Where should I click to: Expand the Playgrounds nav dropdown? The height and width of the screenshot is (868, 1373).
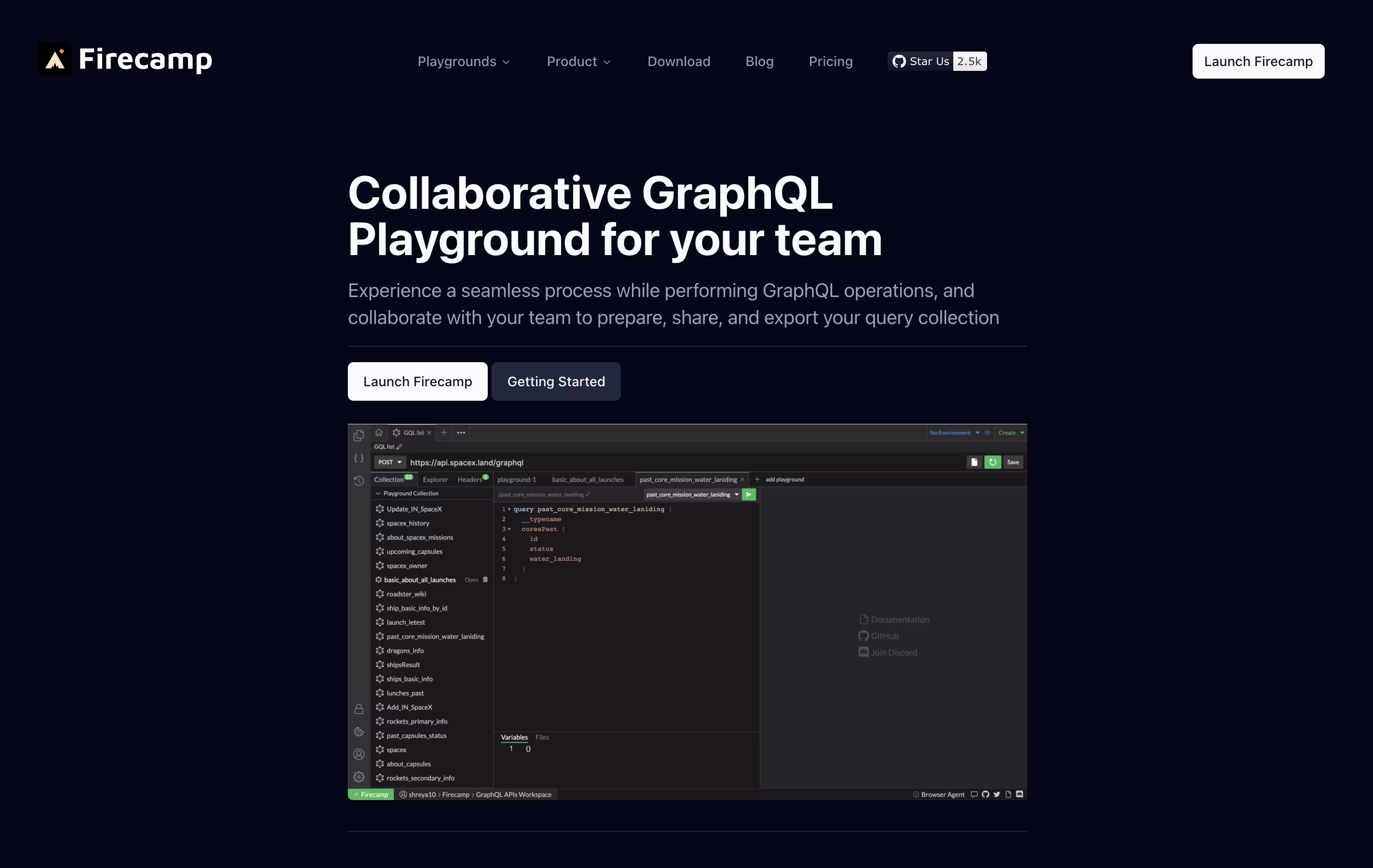(464, 62)
